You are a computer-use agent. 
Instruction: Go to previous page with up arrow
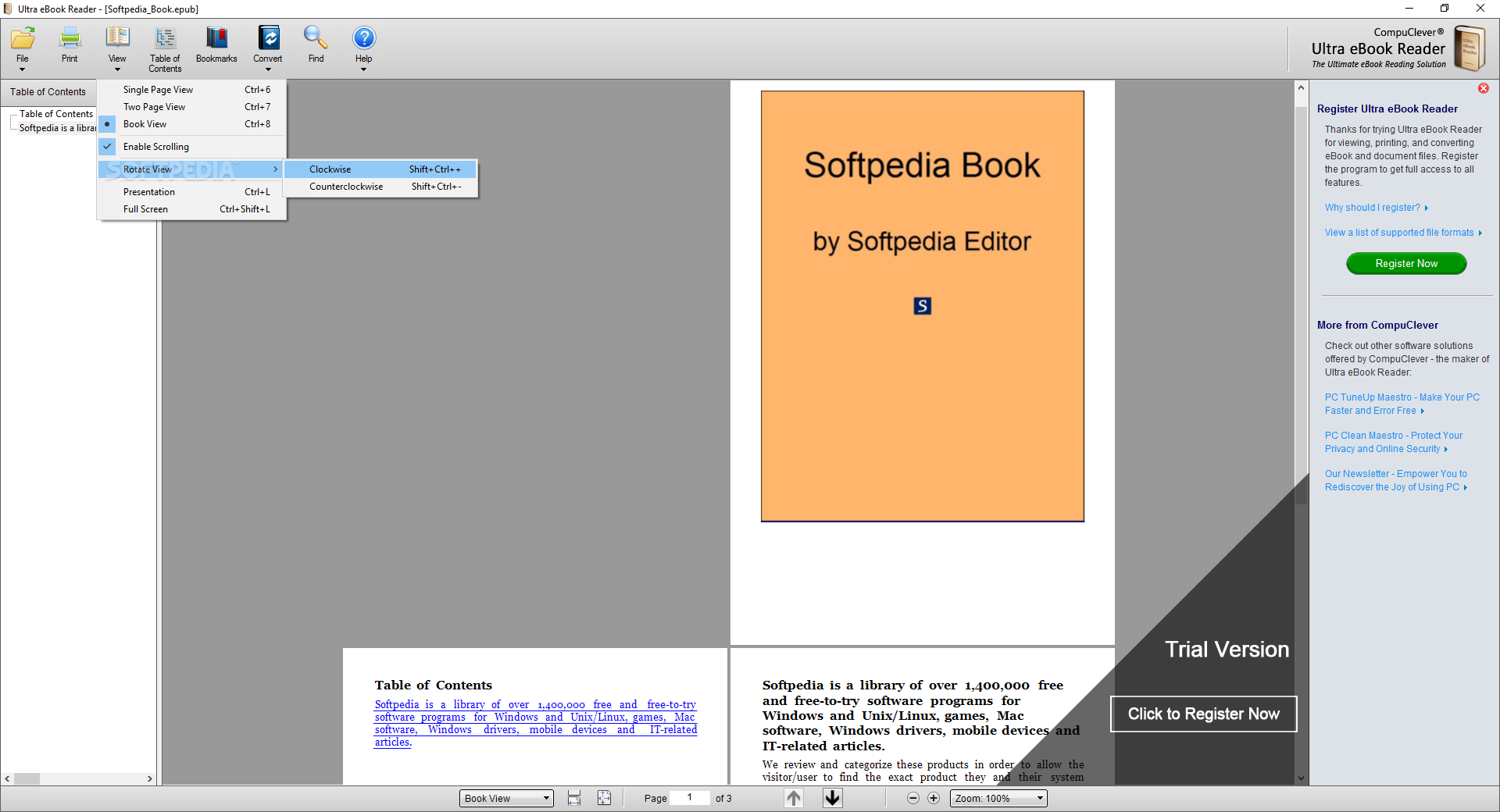point(794,798)
